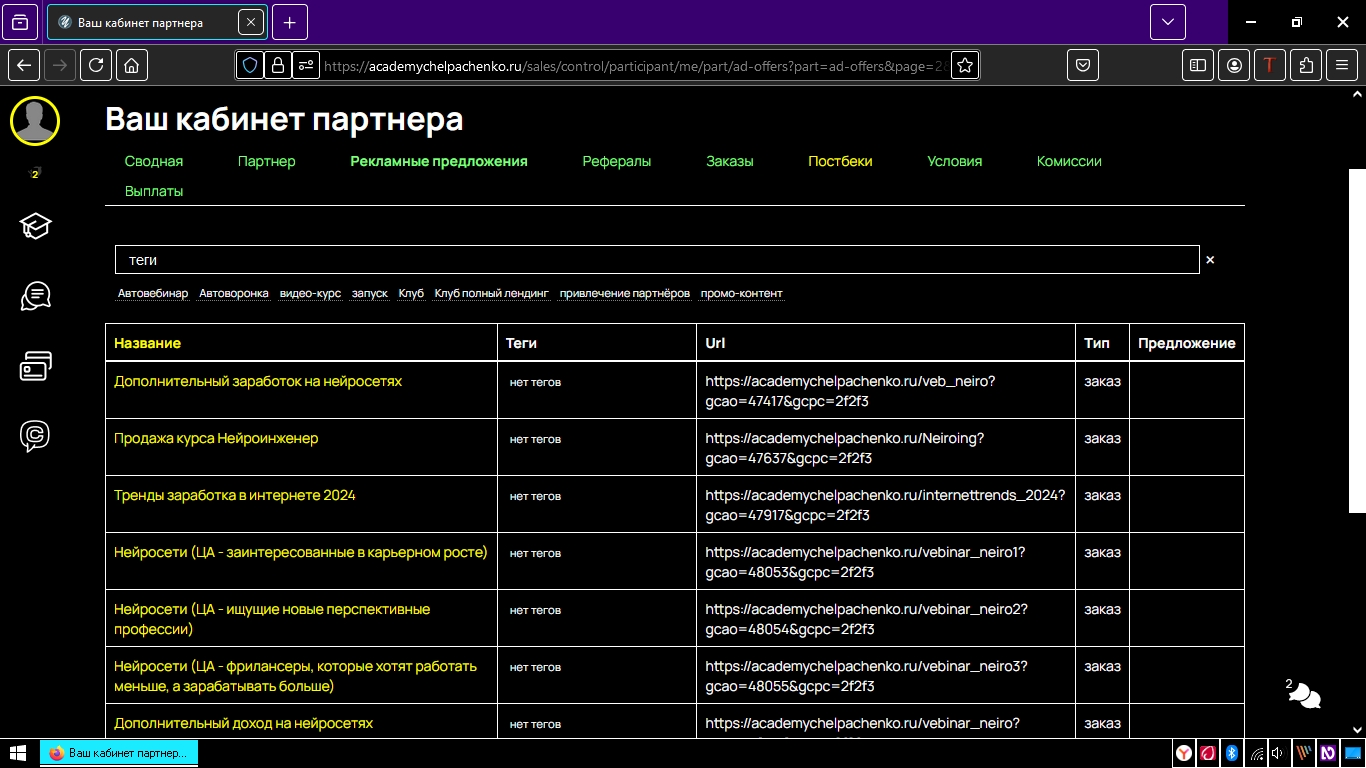This screenshot has height=768, width=1366.
Task: Filter by the запуск tag
Action: (370, 294)
